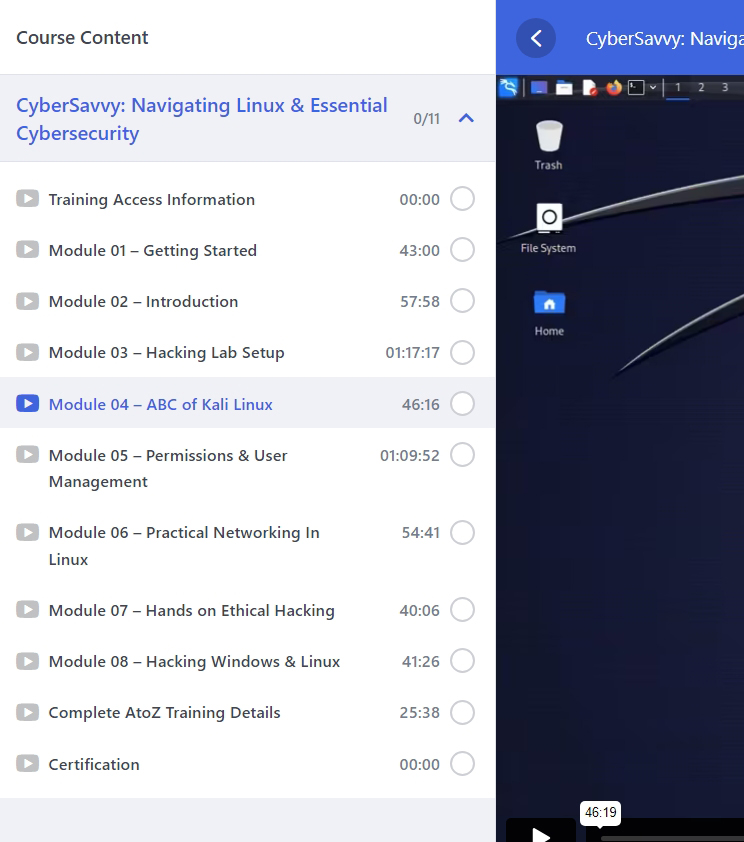Image resolution: width=744 pixels, height=842 pixels.
Task: Check off the Certification lesson circle
Action: click(x=462, y=764)
